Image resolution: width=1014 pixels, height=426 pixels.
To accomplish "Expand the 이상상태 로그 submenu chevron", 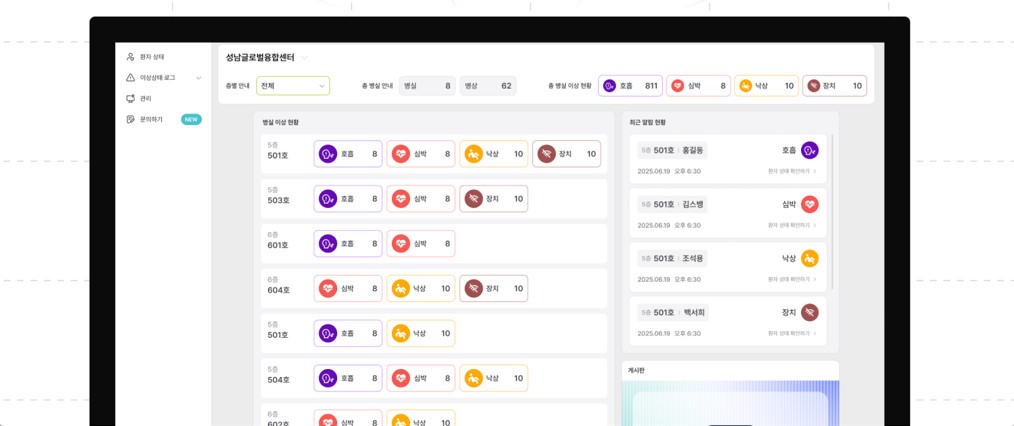I will coord(199,78).
